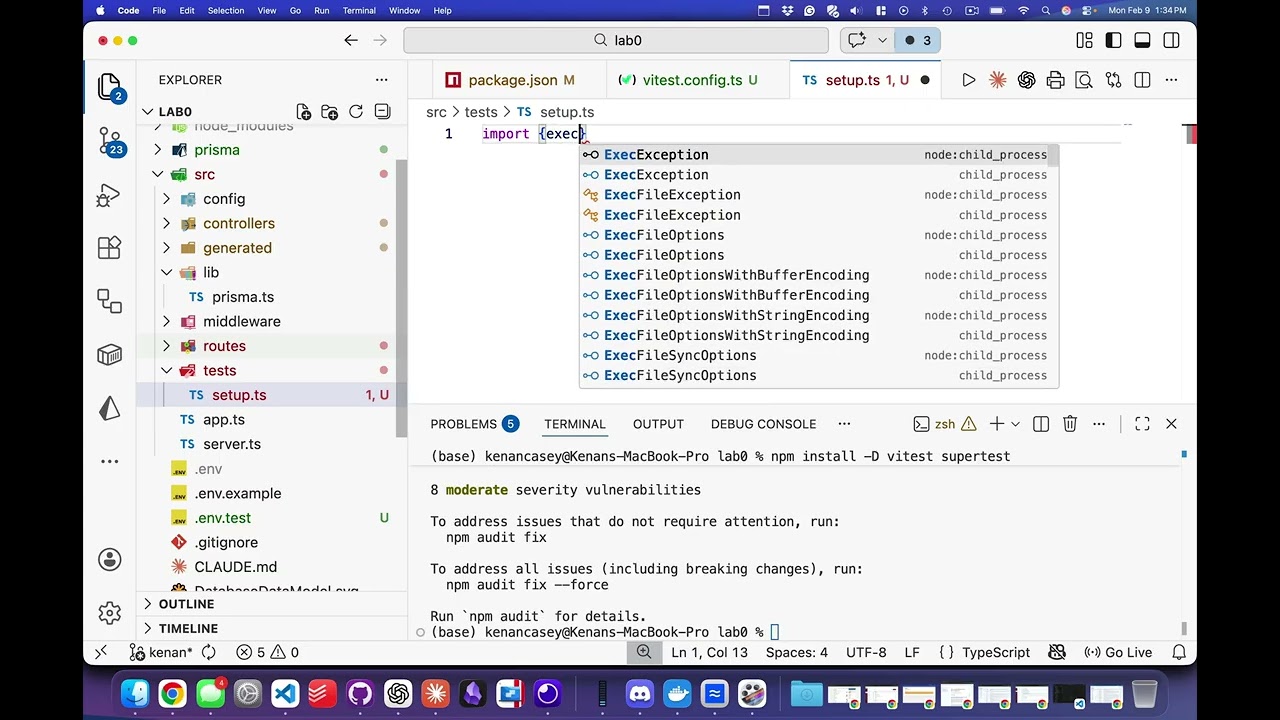
Task: Maximize the panel size
Action: click(1142, 424)
